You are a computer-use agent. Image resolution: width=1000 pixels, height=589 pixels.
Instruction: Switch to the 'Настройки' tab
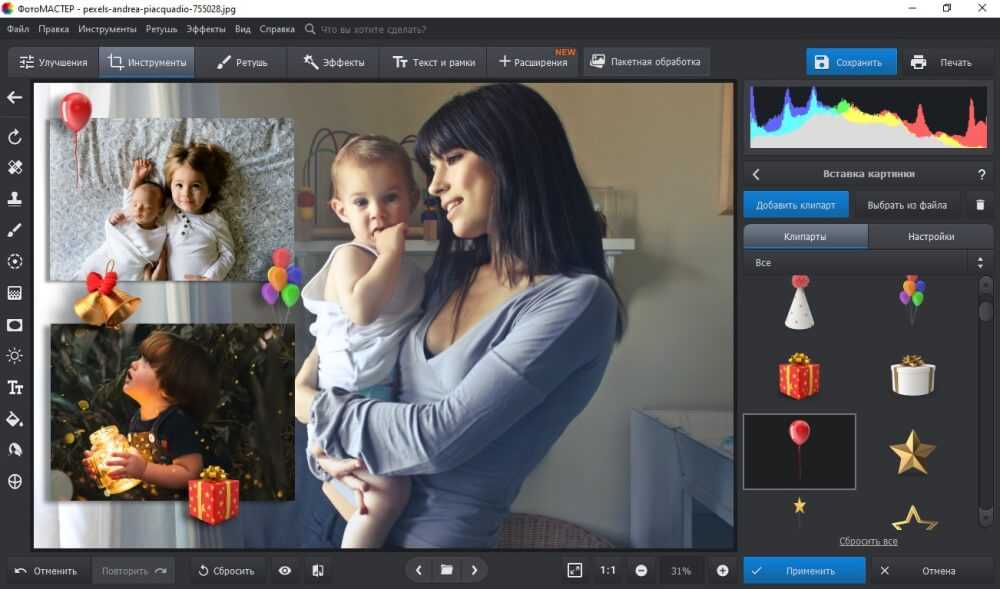930,237
